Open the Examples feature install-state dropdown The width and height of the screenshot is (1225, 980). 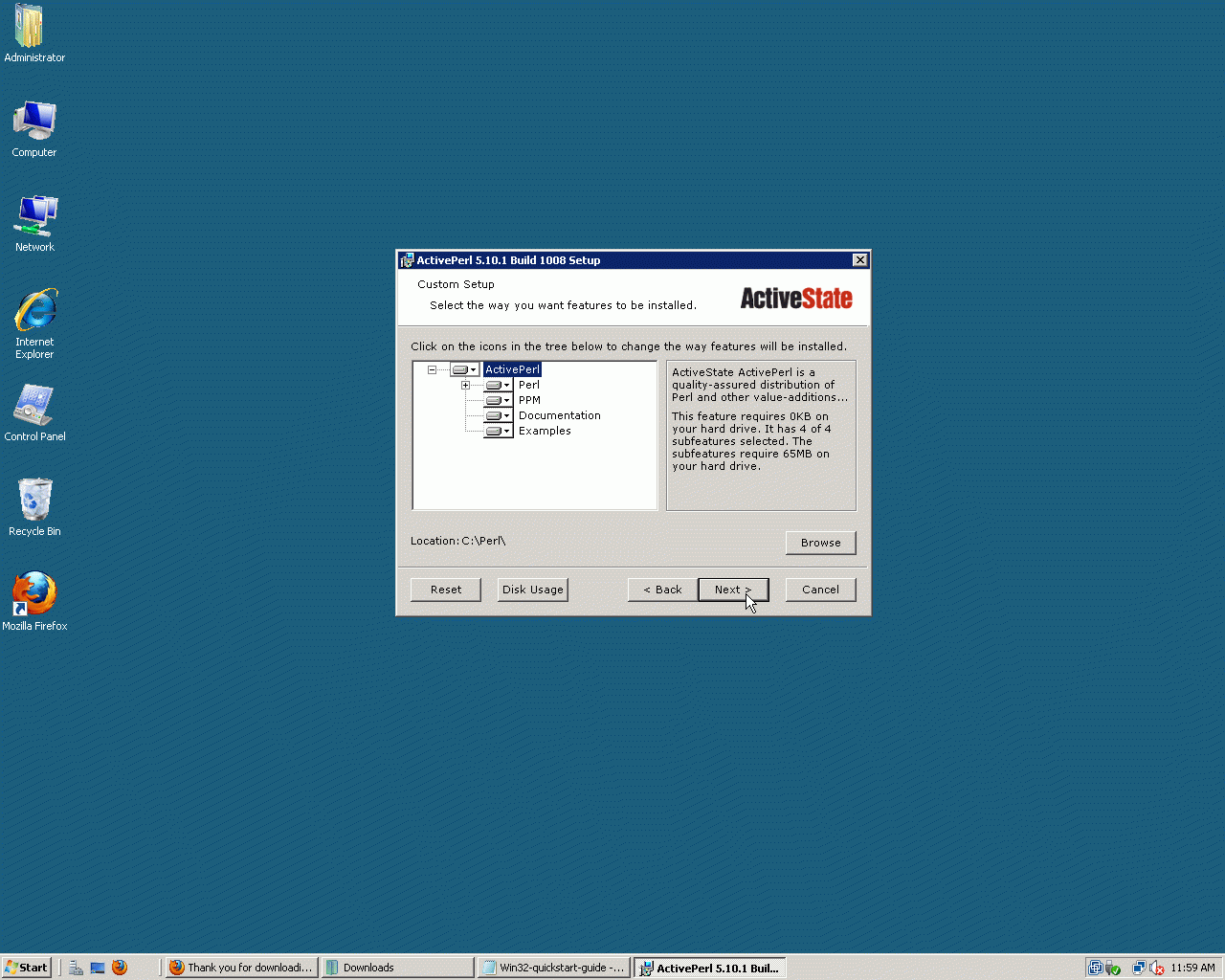(498, 431)
